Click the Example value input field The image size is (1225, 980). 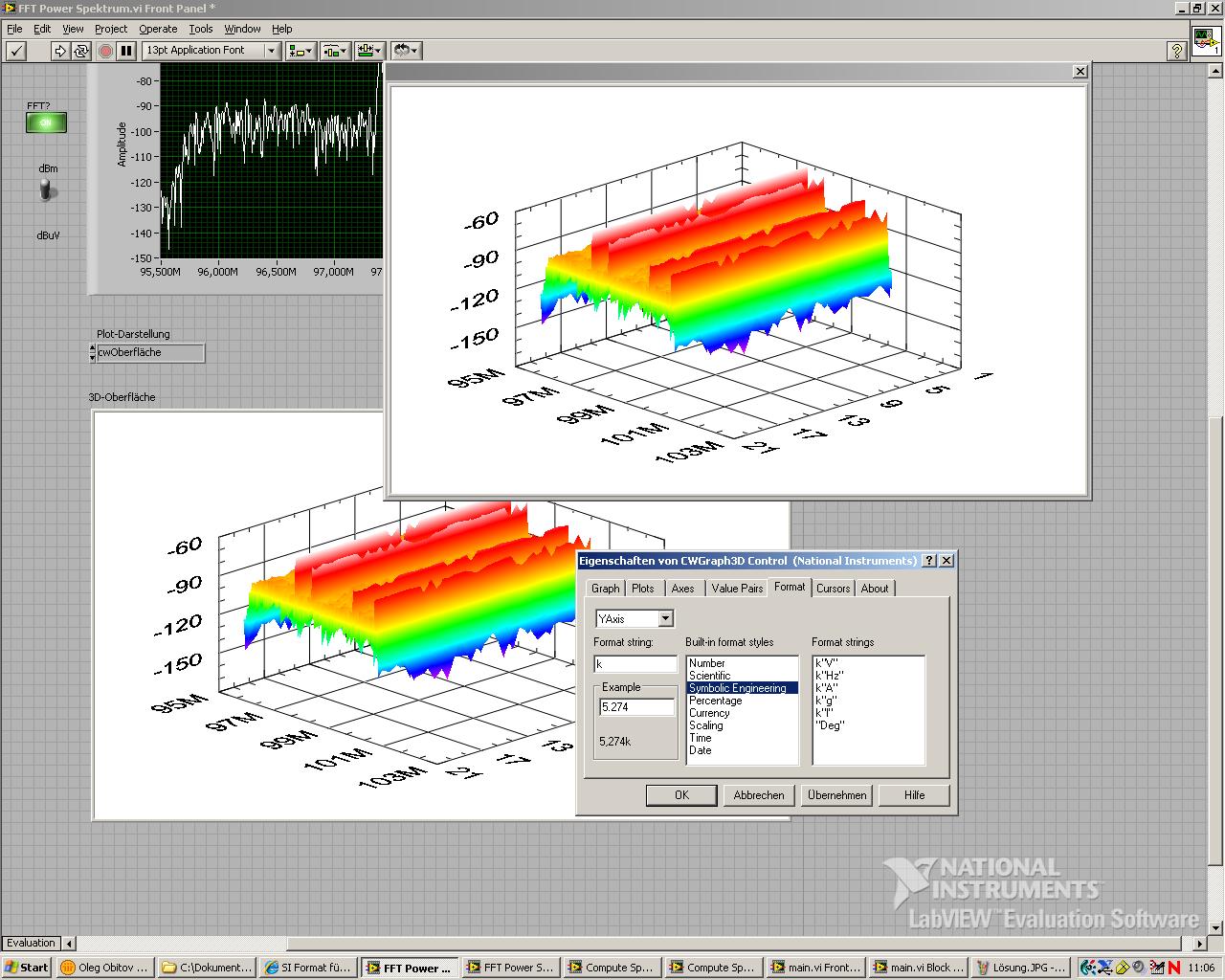tap(636, 707)
